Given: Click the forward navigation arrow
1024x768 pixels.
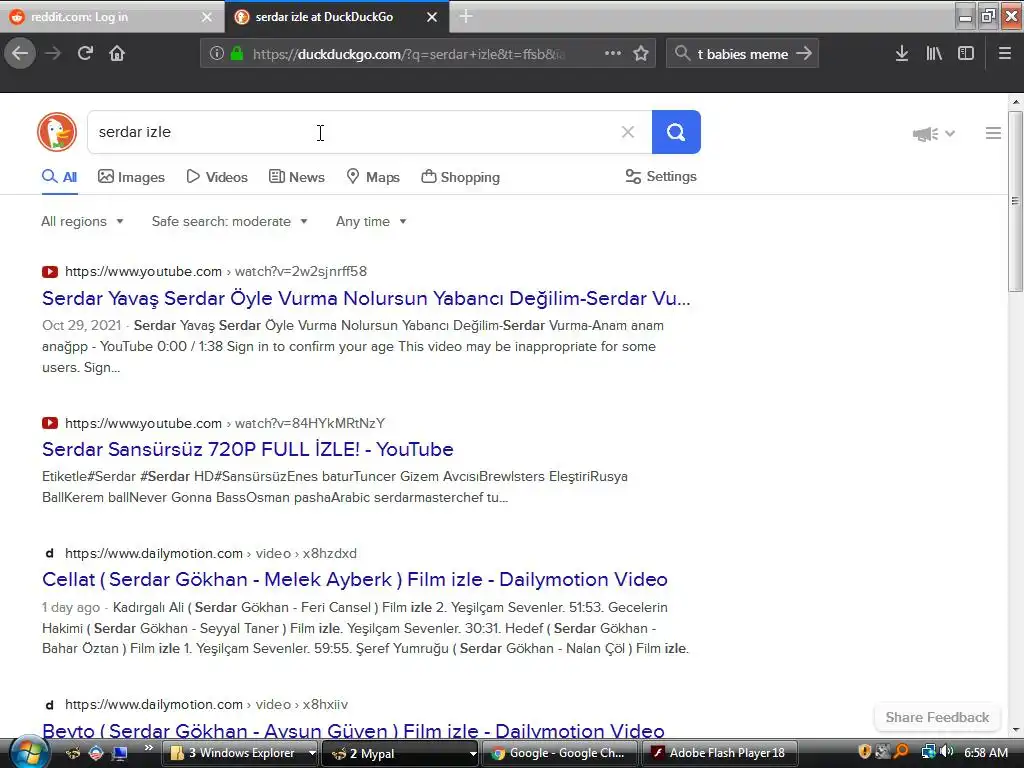Looking at the screenshot, I should pos(53,53).
